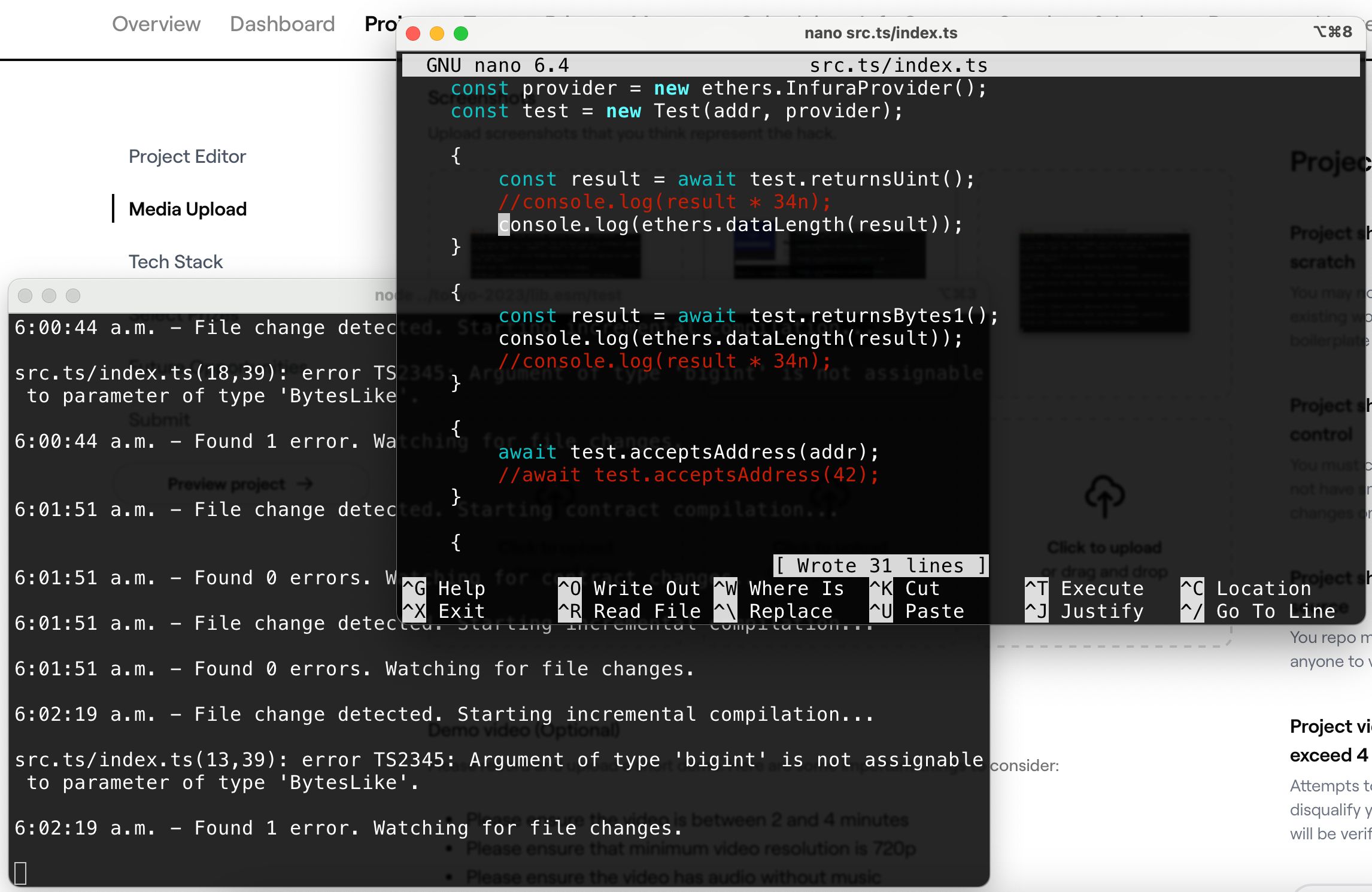This screenshot has height=892, width=1372.
Task: Click the 'const provider = new ethers.InfuraProvider();' line
Action: point(718,88)
